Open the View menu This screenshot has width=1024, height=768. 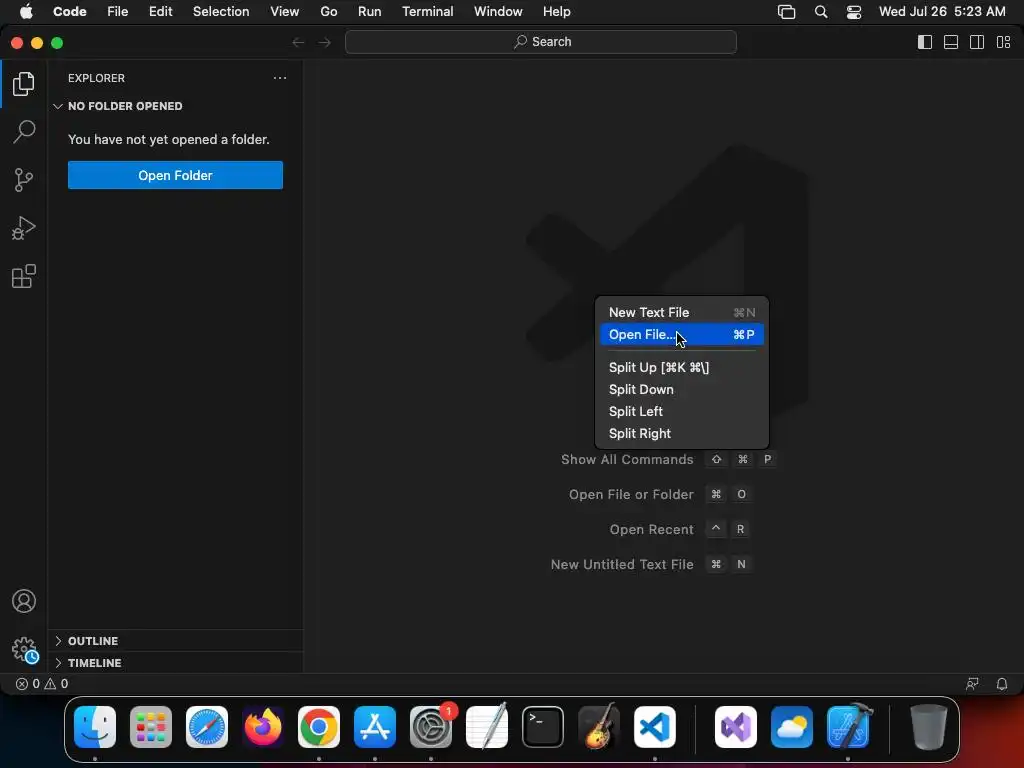tap(285, 12)
